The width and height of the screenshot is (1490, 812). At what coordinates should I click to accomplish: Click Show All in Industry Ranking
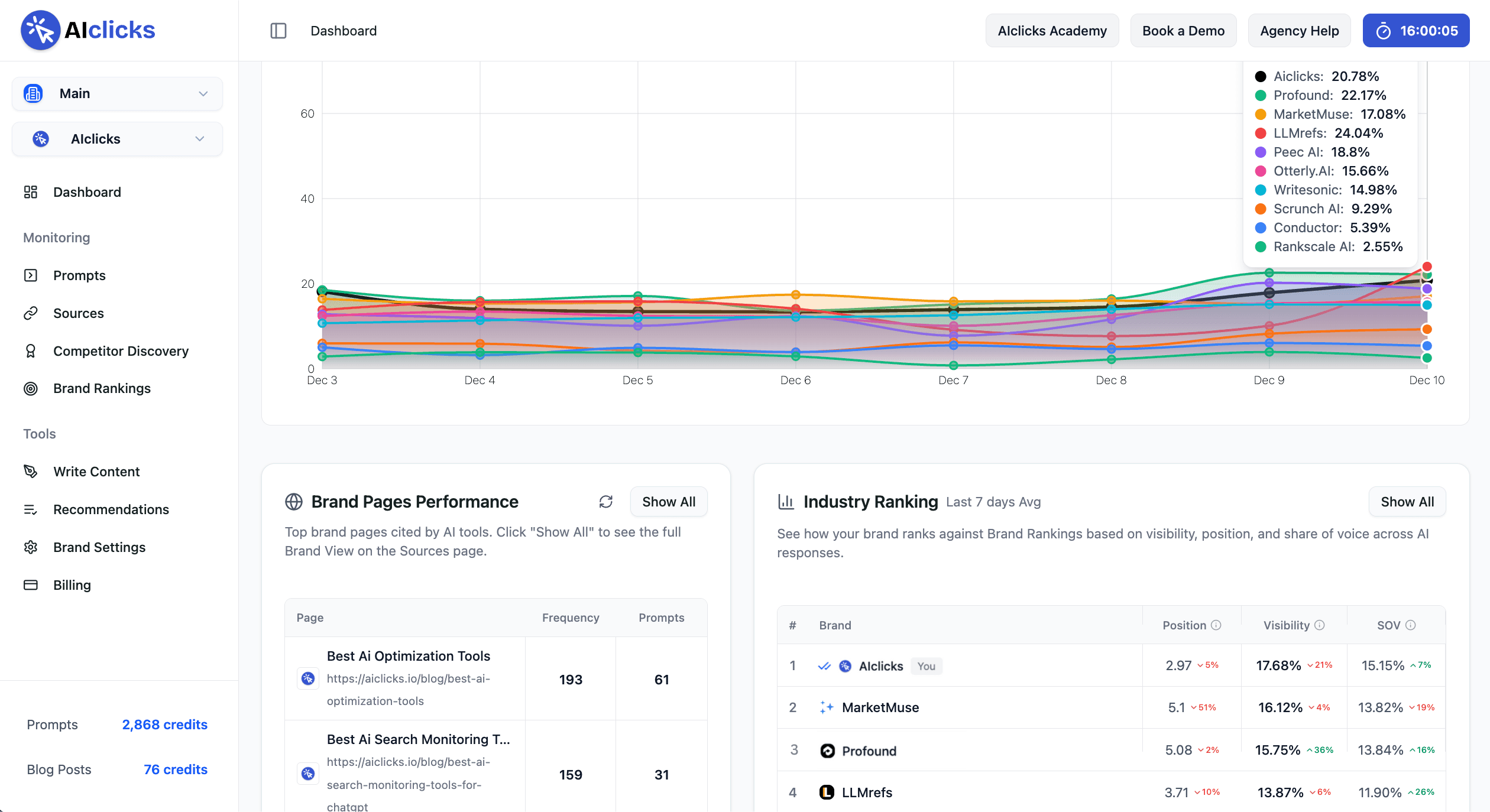(x=1407, y=502)
